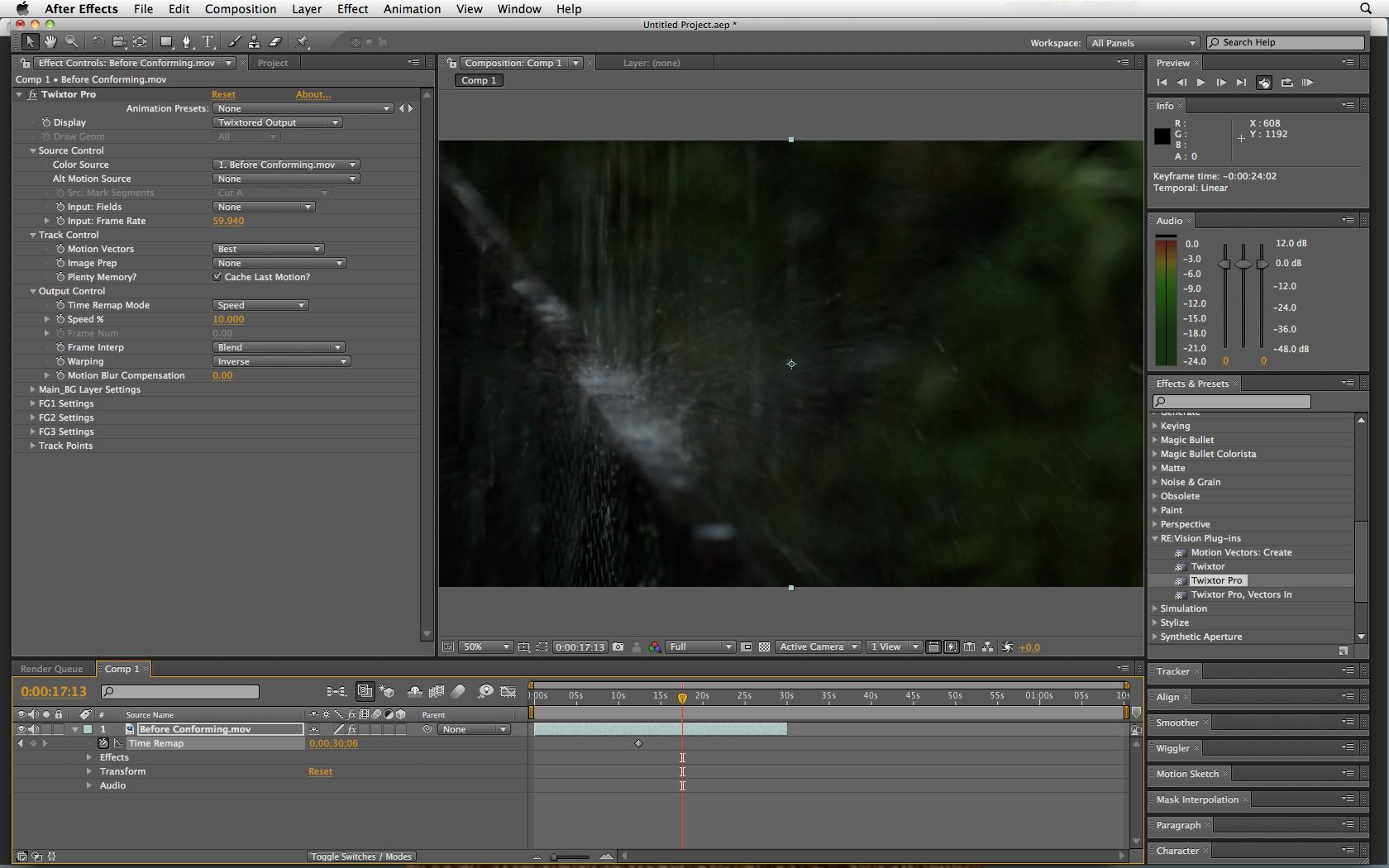
Task: Open the Composition Mini-Flowchart icon
Action: pyautogui.click(x=336, y=691)
